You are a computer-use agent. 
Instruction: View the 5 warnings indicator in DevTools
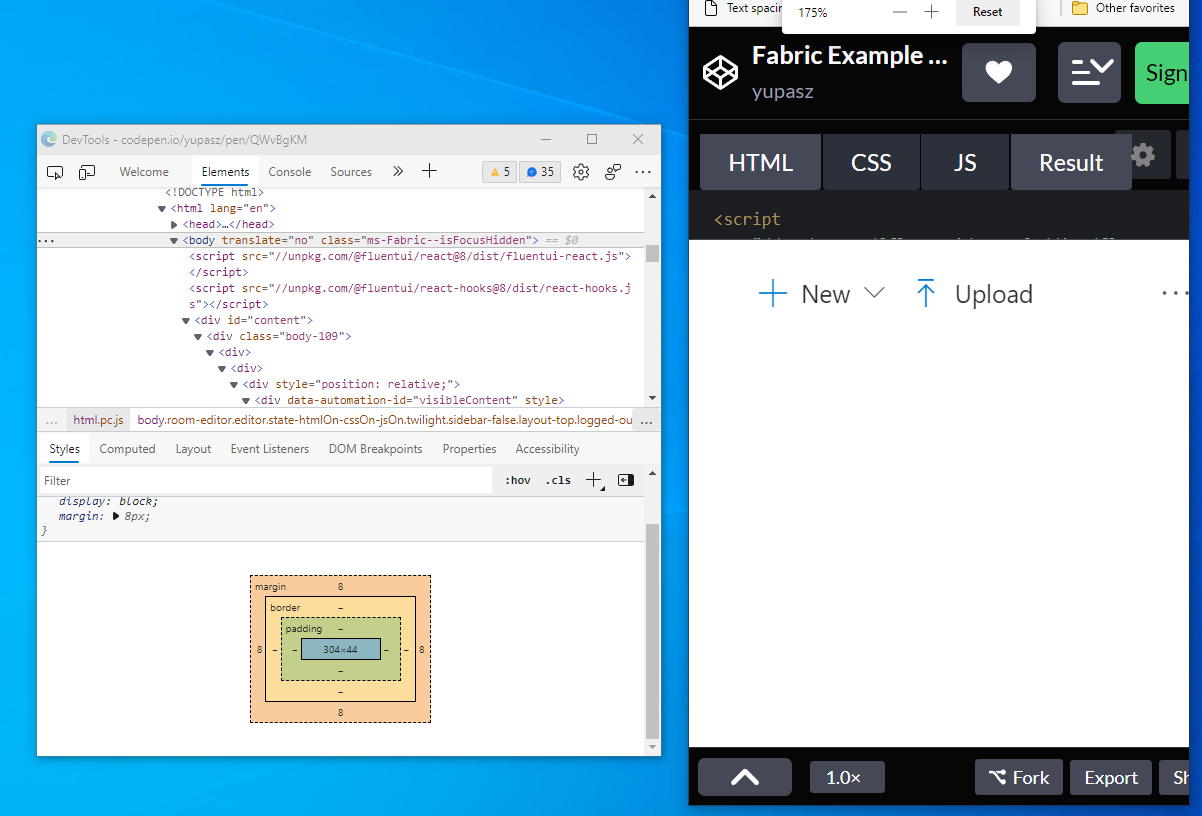(x=499, y=172)
